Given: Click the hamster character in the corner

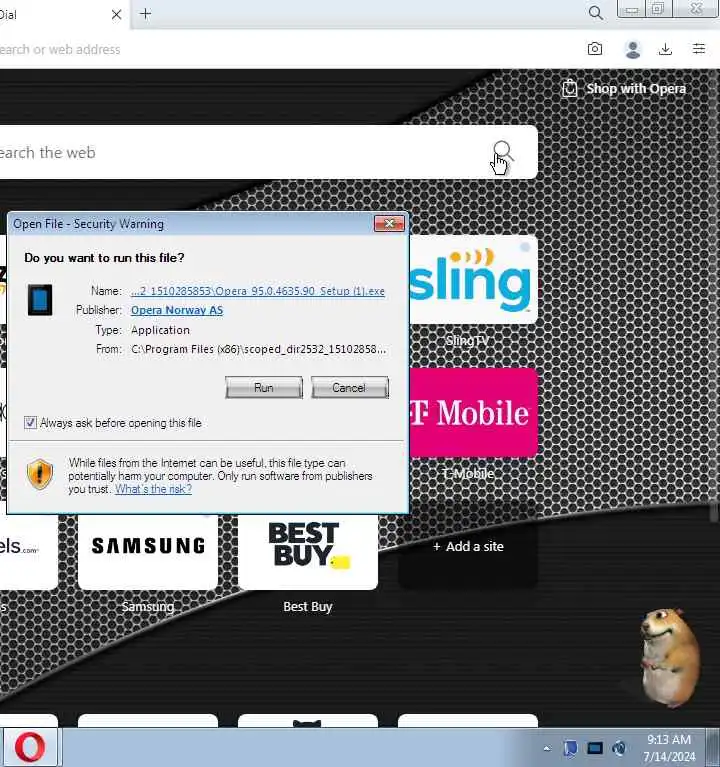Looking at the screenshot, I should tap(669, 657).
